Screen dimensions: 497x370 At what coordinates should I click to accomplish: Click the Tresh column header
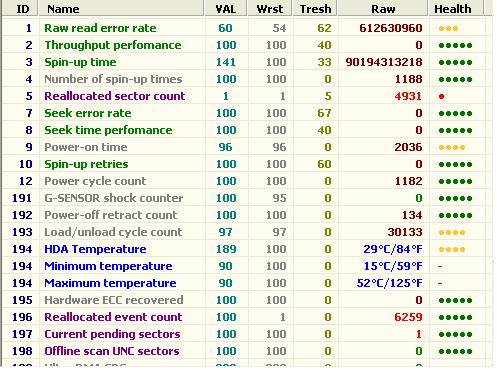coord(315,9)
